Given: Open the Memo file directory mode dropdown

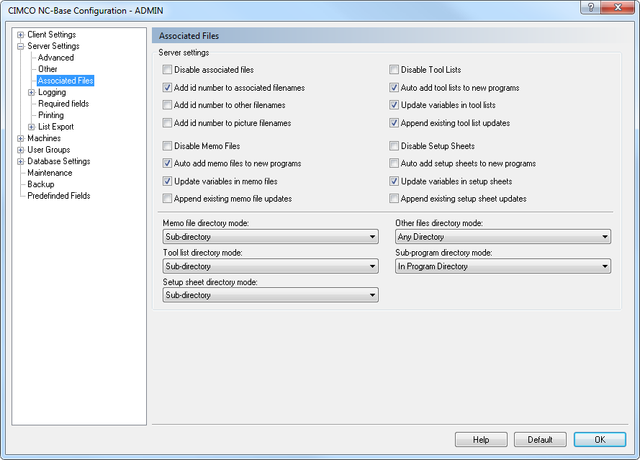Looking at the screenshot, I should point(270,237).
